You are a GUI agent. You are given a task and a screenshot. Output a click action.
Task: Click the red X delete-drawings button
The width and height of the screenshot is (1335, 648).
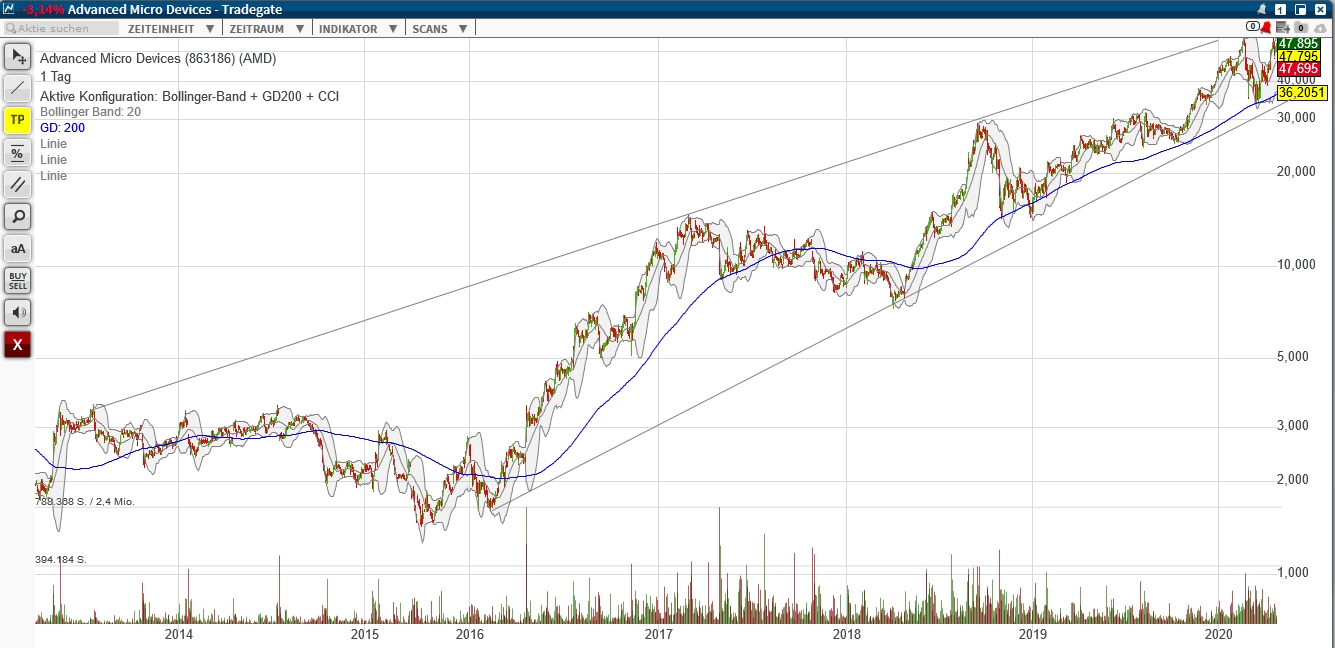[x=18, y=345]
